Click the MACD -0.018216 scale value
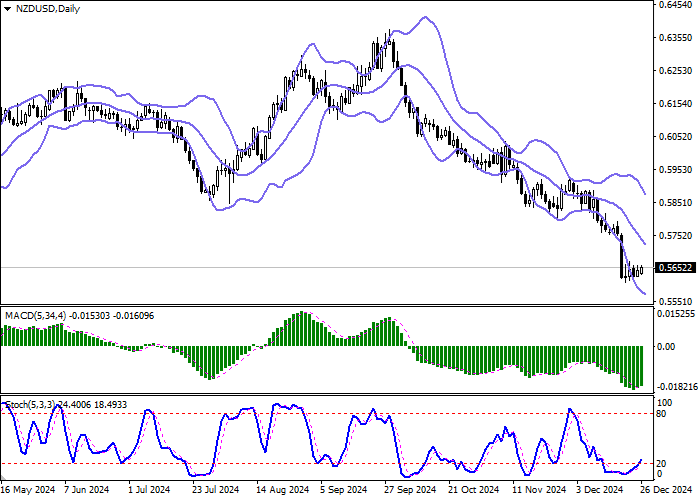This screenshot has height=500, width=698. pos(677,385)
